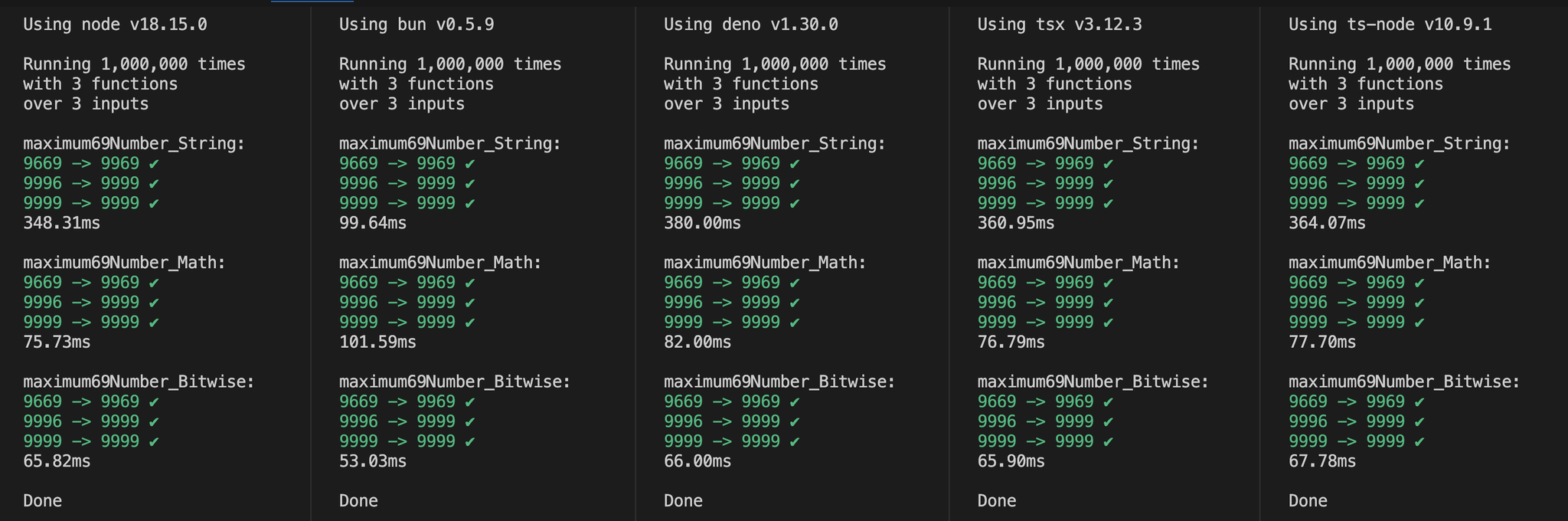
Task: Select the 348.31ms timing in node pane
Action: tap(62, 223)
